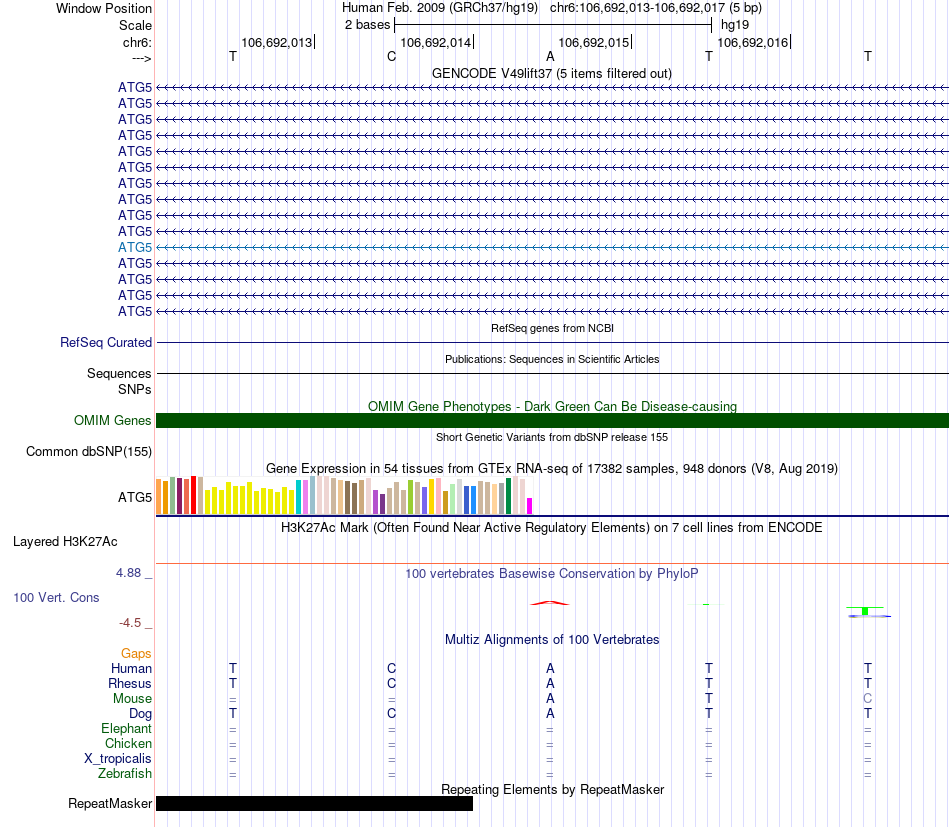Viewport: 950px width, 827px height.
Task: Click 'Publications: Sequences in Scientific Articles' title
Action: (x=552, y=359)
